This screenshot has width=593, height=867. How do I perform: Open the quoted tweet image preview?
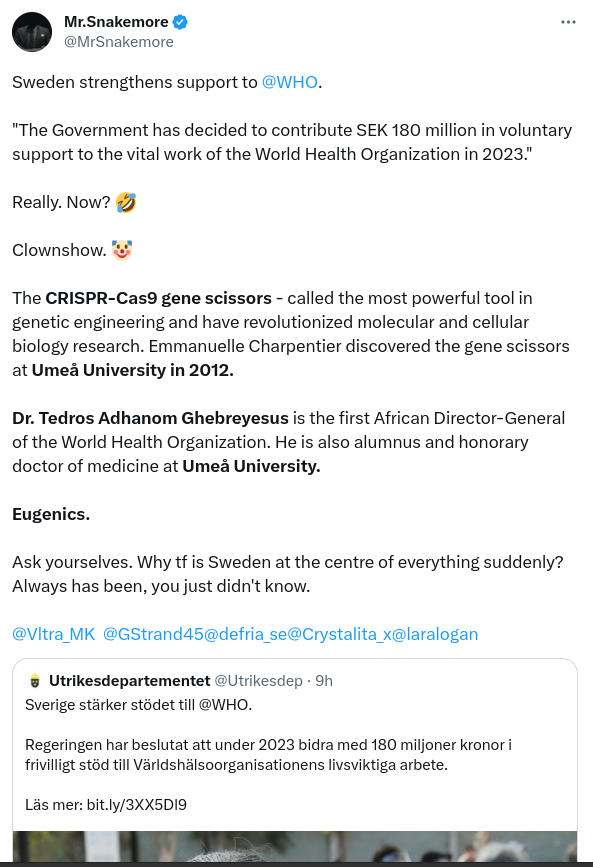click(295, 846)
